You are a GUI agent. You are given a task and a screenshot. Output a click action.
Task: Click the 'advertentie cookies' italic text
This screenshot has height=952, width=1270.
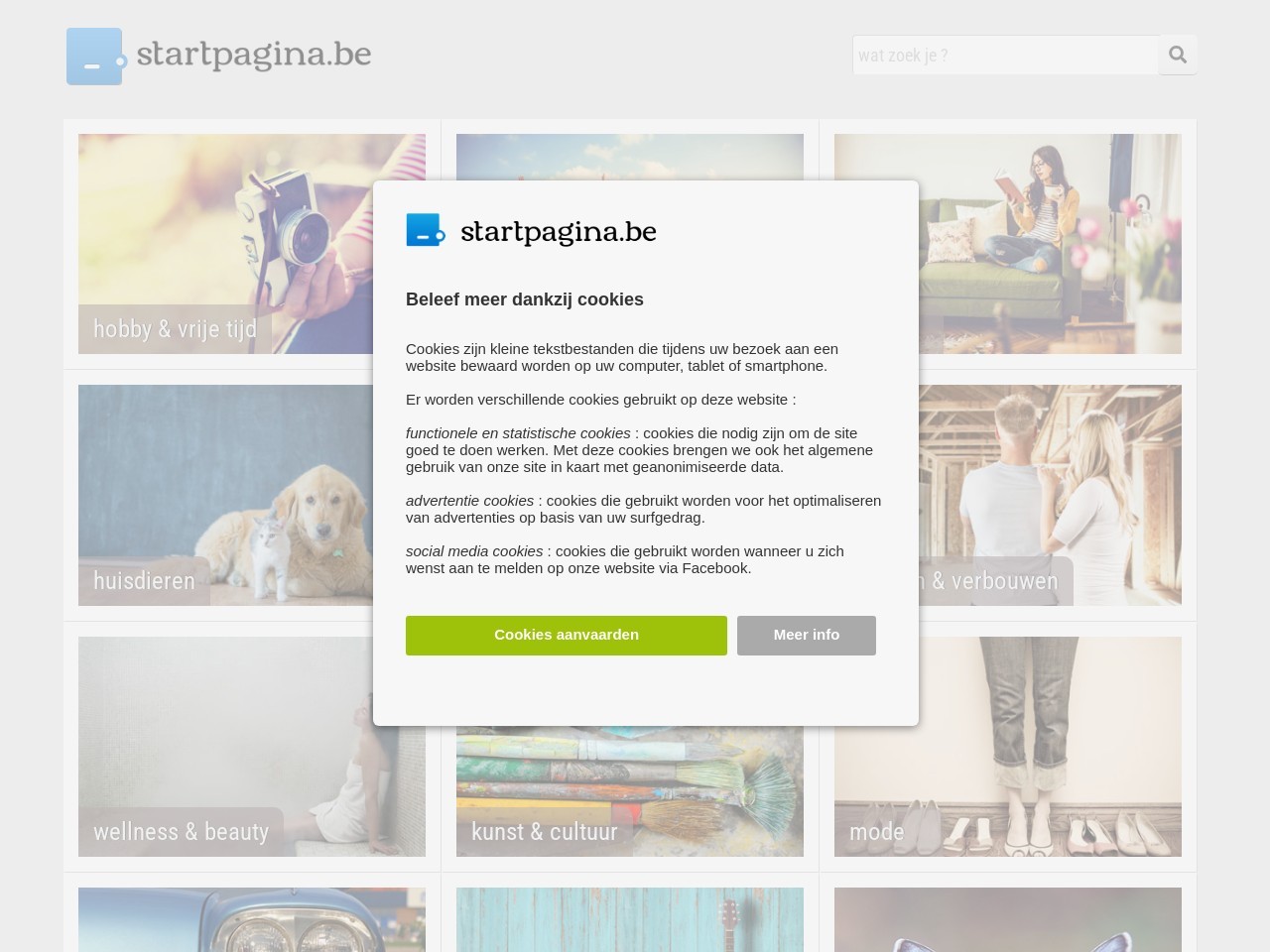point(469,501)
